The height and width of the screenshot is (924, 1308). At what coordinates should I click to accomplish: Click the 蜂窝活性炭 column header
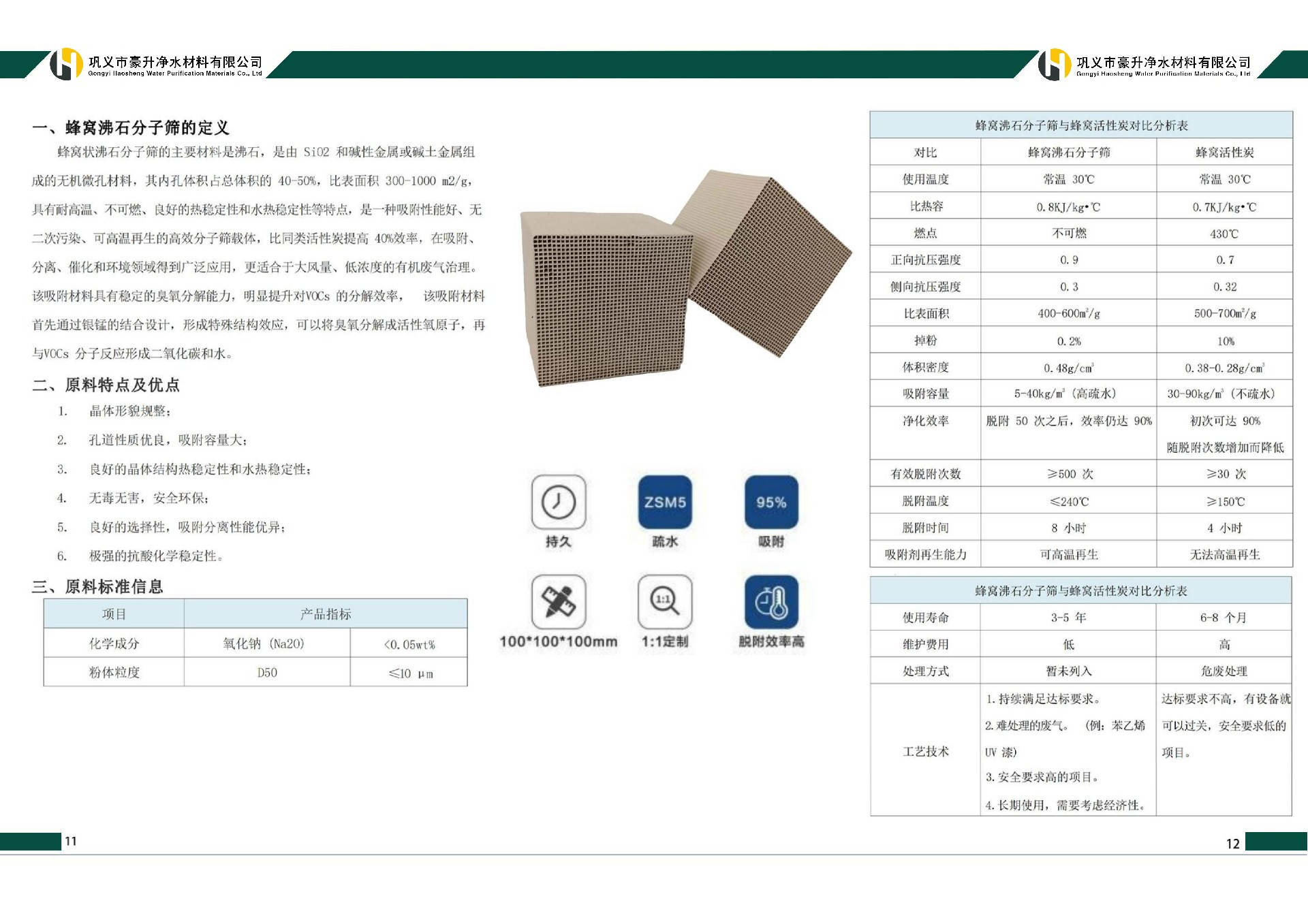[1224, 153]
